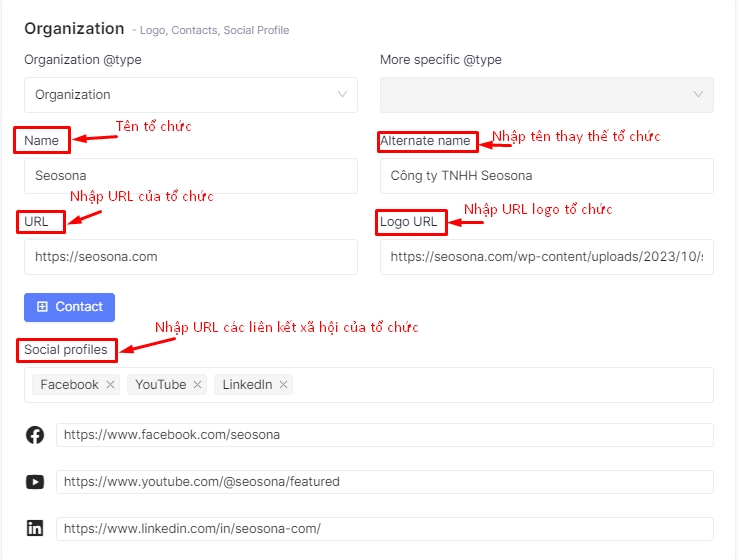Remove the LinkedIn tag from Social profiles

(x=283, y=385)
